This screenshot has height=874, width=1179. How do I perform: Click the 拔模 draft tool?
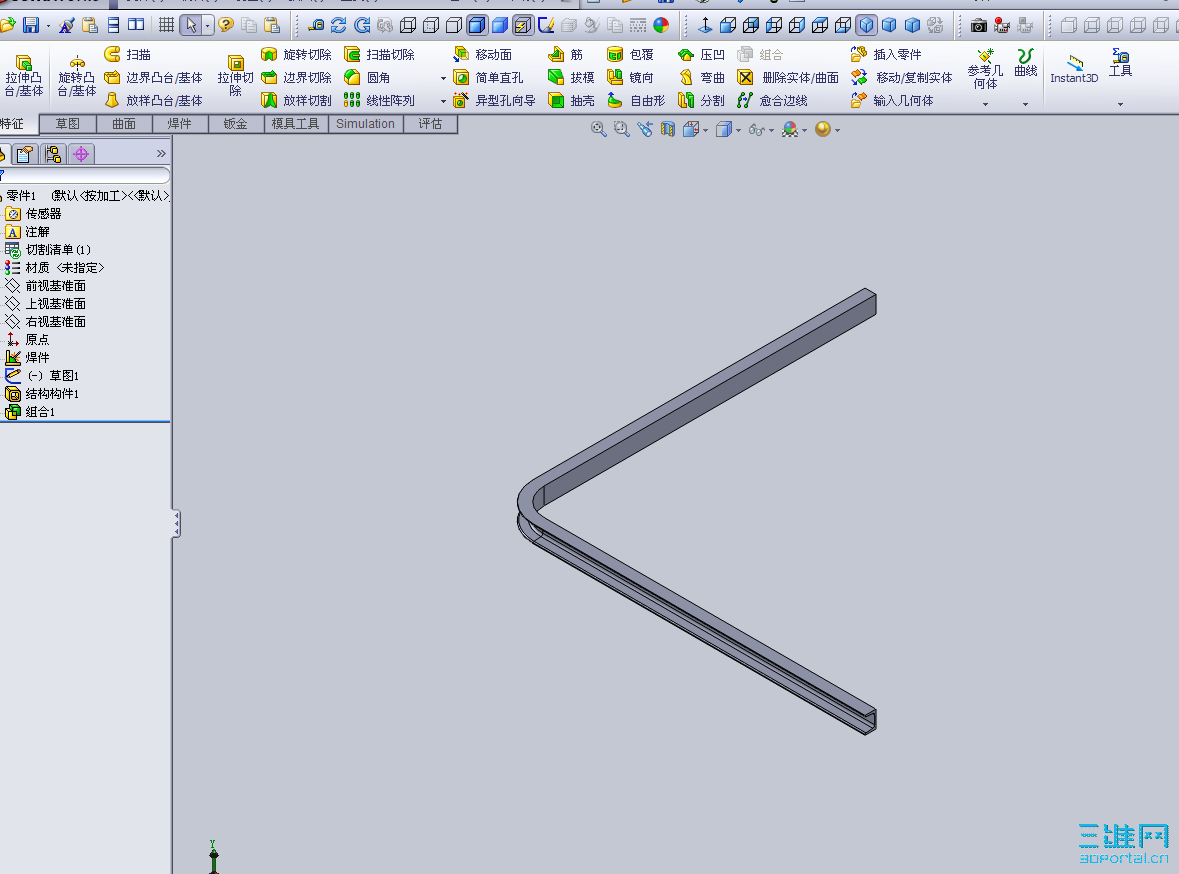pos(571,77)
